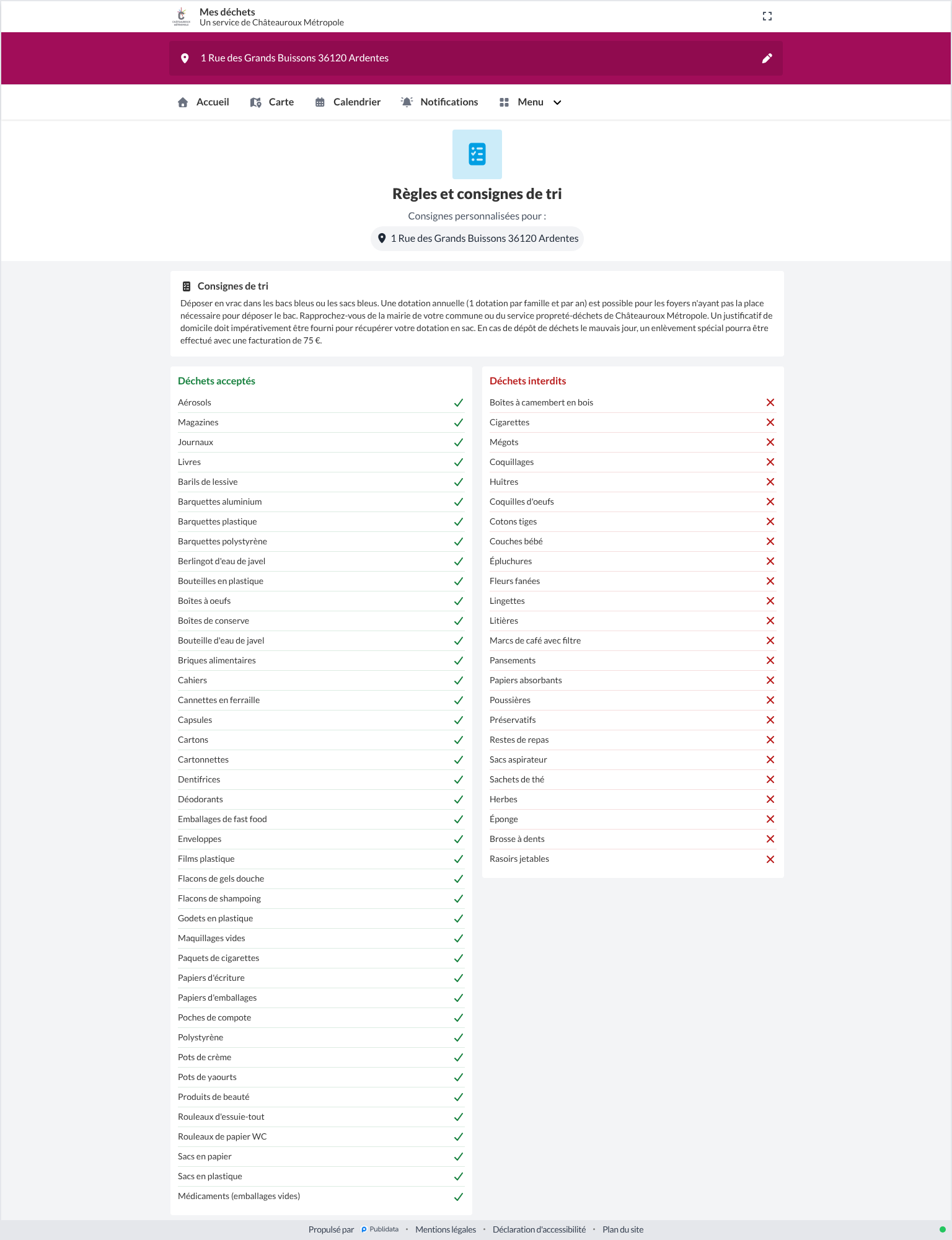Viewport: 952px width, 1240px height.
Task: Follow the Plan du site link
Action: (623, 1229)
